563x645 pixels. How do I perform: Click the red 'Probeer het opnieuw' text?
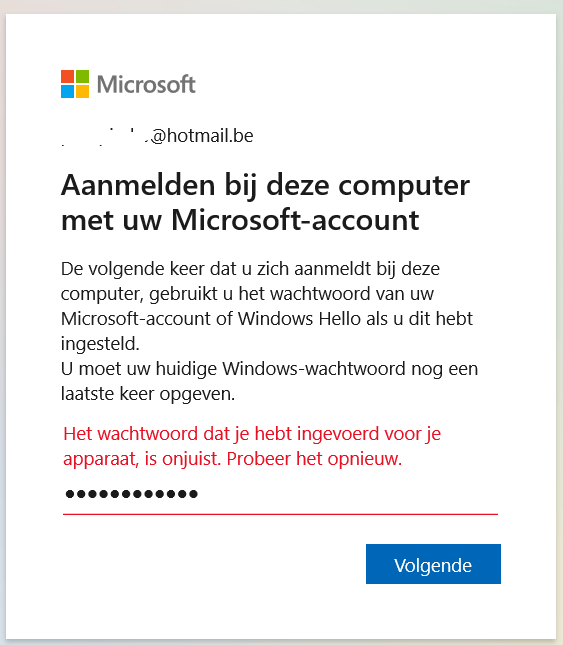314,459
